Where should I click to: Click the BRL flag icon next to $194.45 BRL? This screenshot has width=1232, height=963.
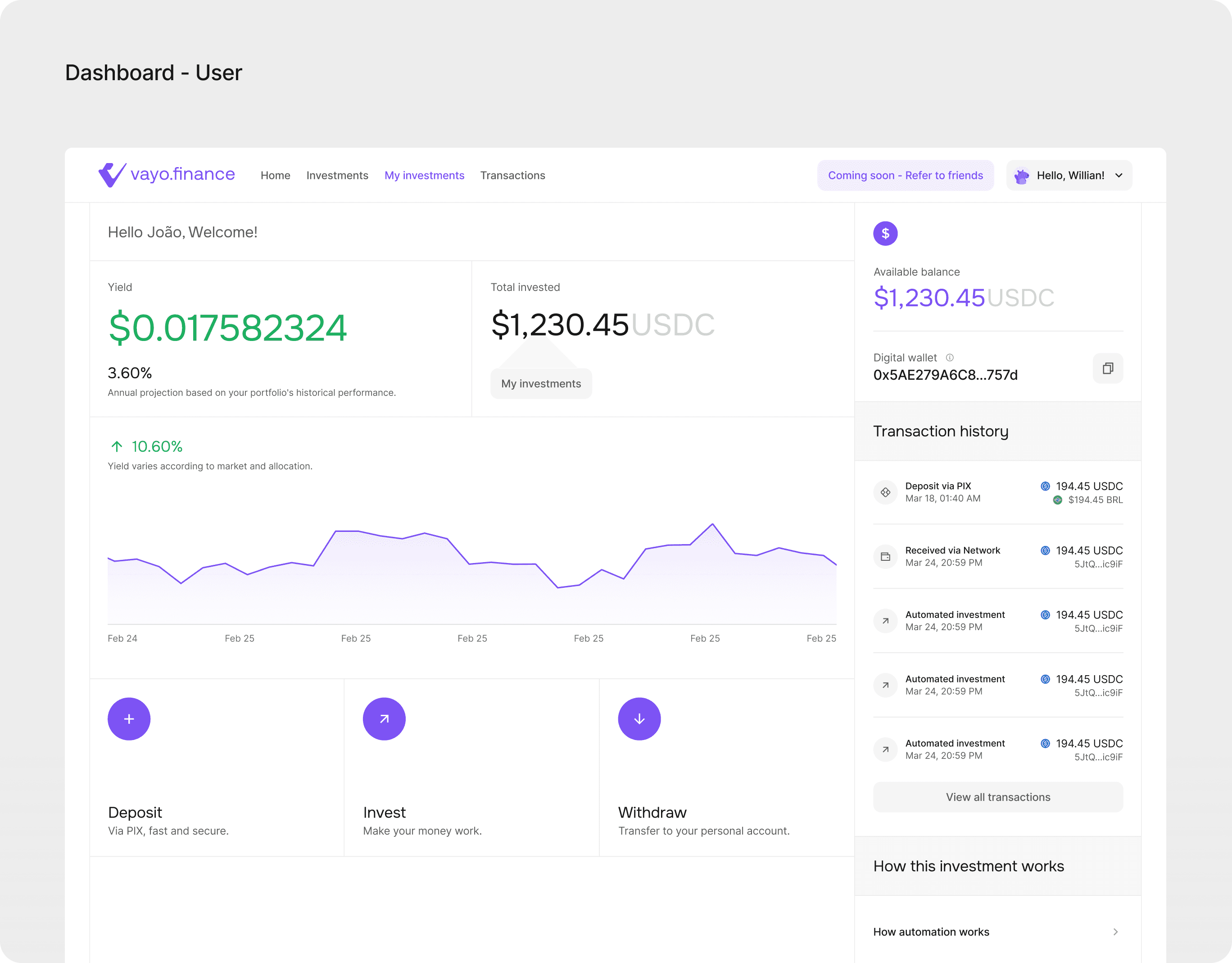tap(1058, 500)
